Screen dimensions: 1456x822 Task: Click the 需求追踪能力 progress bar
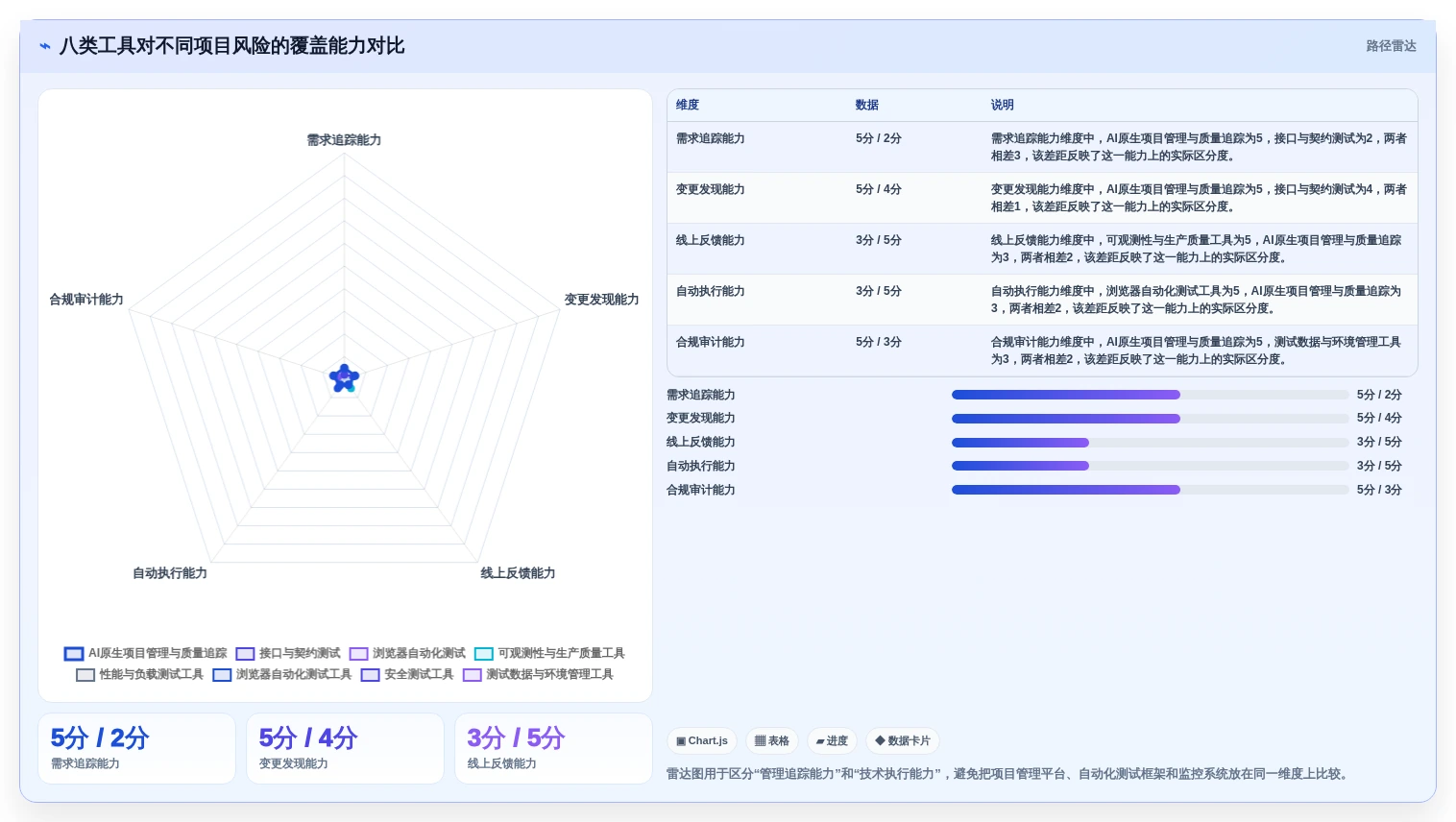pos(1151,395)
